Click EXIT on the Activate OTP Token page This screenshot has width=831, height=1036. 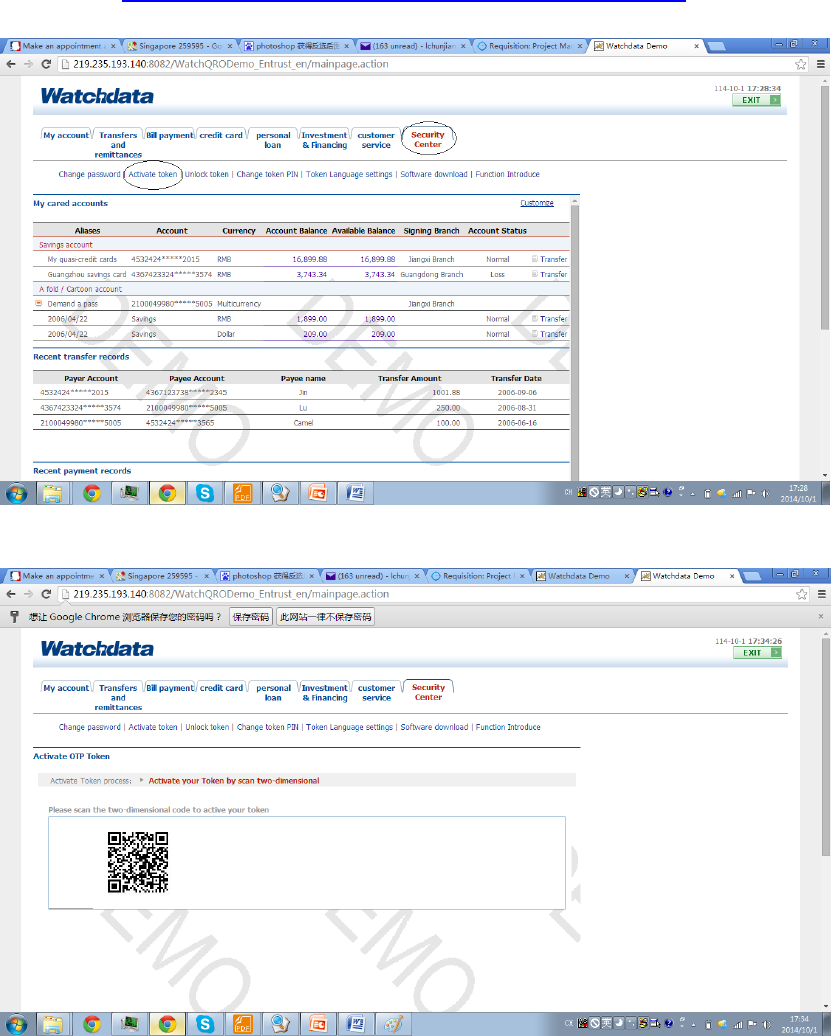coord(757,653)
